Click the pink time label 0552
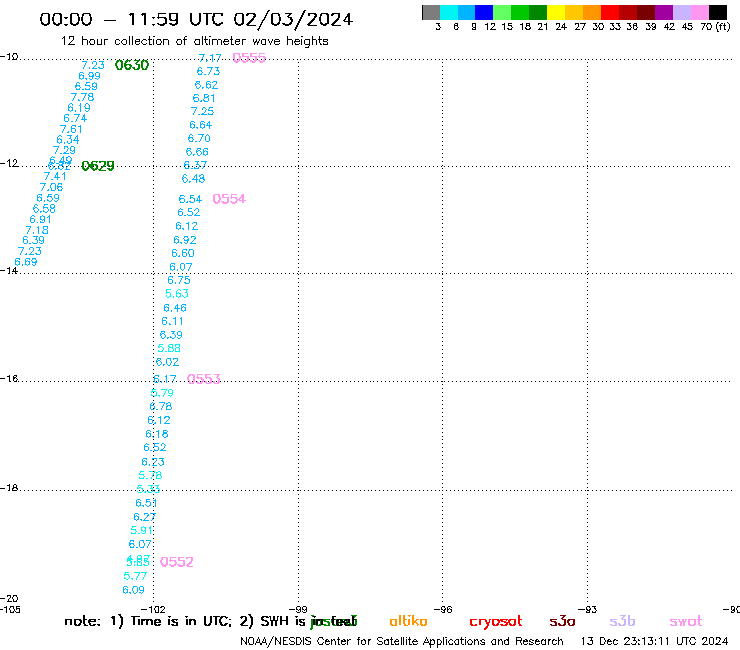Viewport: 740px width, 650px height. click(177, 562)
